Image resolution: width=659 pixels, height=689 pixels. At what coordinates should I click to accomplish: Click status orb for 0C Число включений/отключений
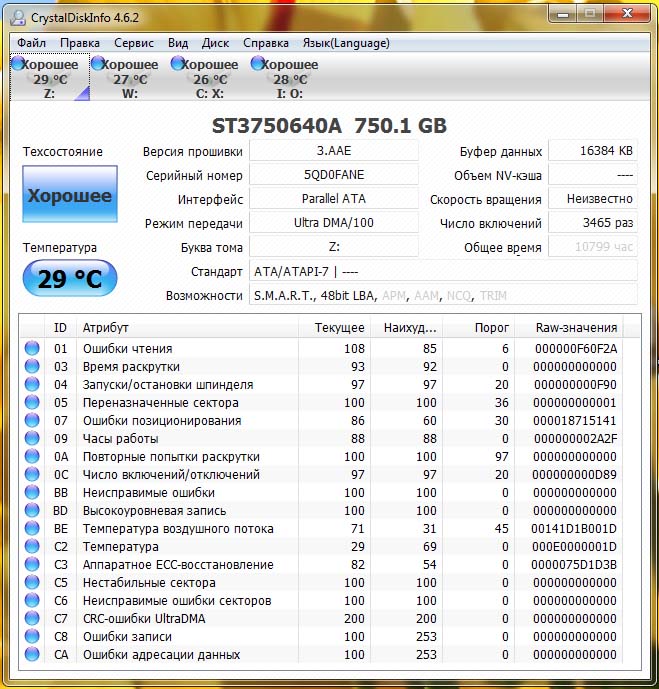32,474
